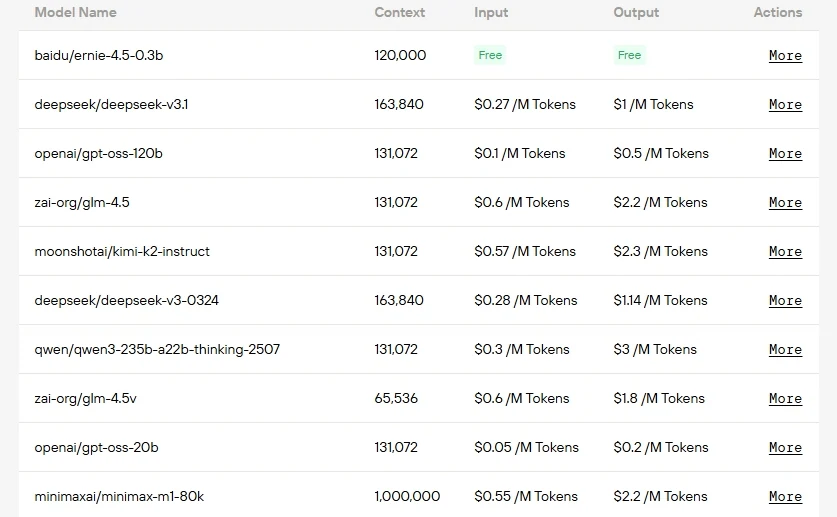Click the Actions column header
The width and height of the screenshot is (837, 517).
tap(778, 12)
